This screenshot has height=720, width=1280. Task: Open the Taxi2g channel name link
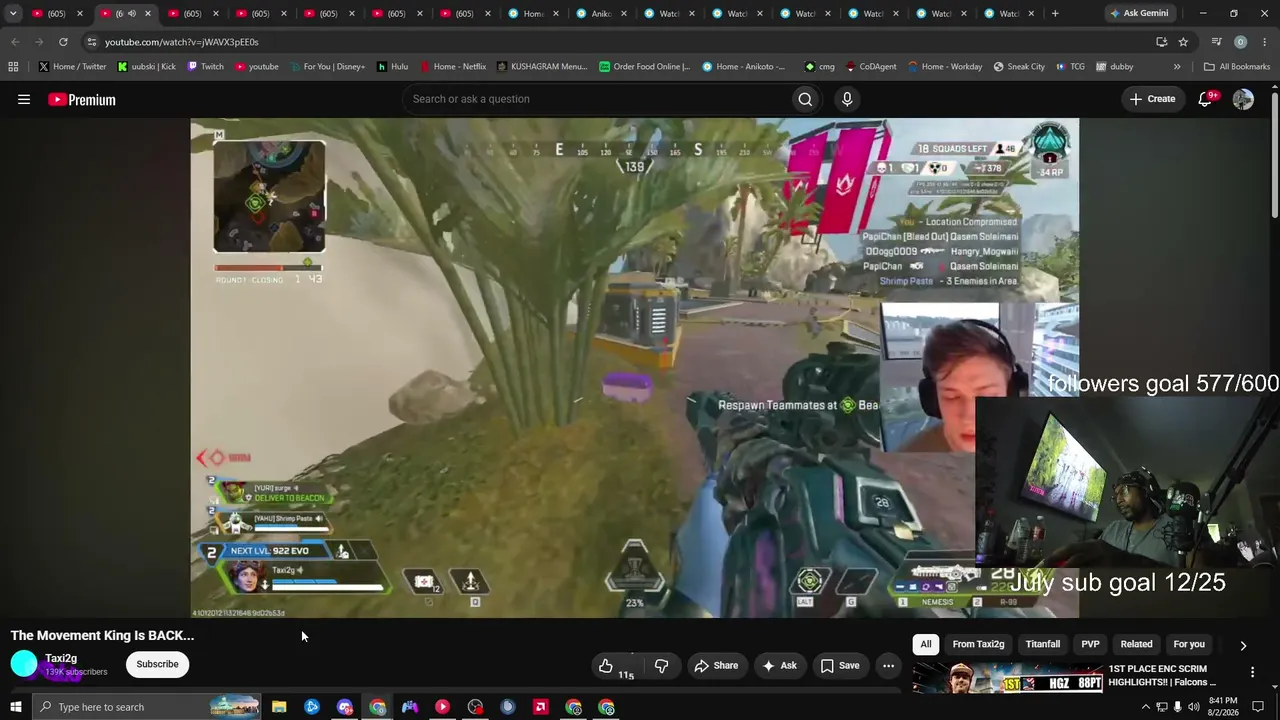tap(61, 658)
